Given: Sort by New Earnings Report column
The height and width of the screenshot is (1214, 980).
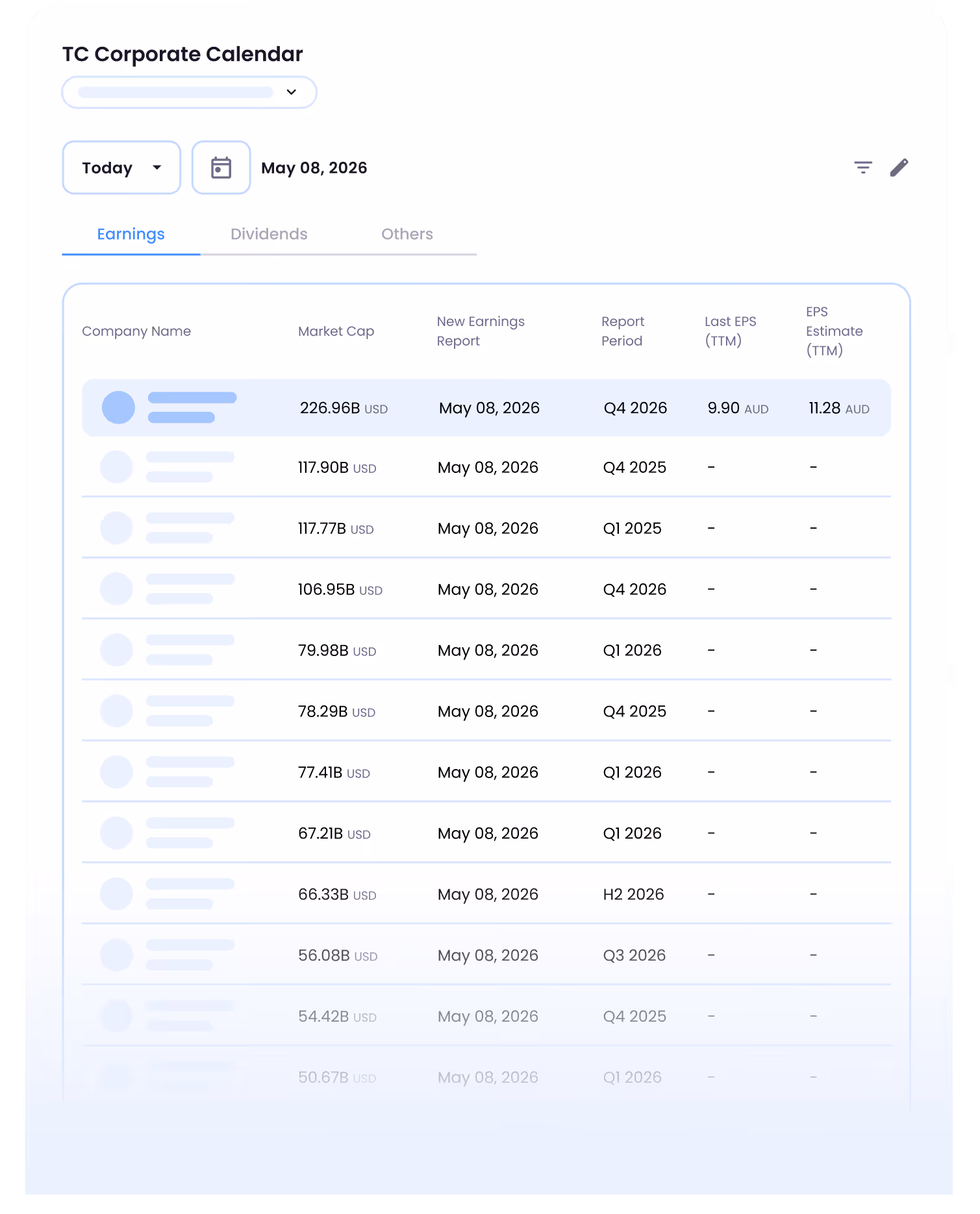Looking at the screenshot, I should coord(481,331).
